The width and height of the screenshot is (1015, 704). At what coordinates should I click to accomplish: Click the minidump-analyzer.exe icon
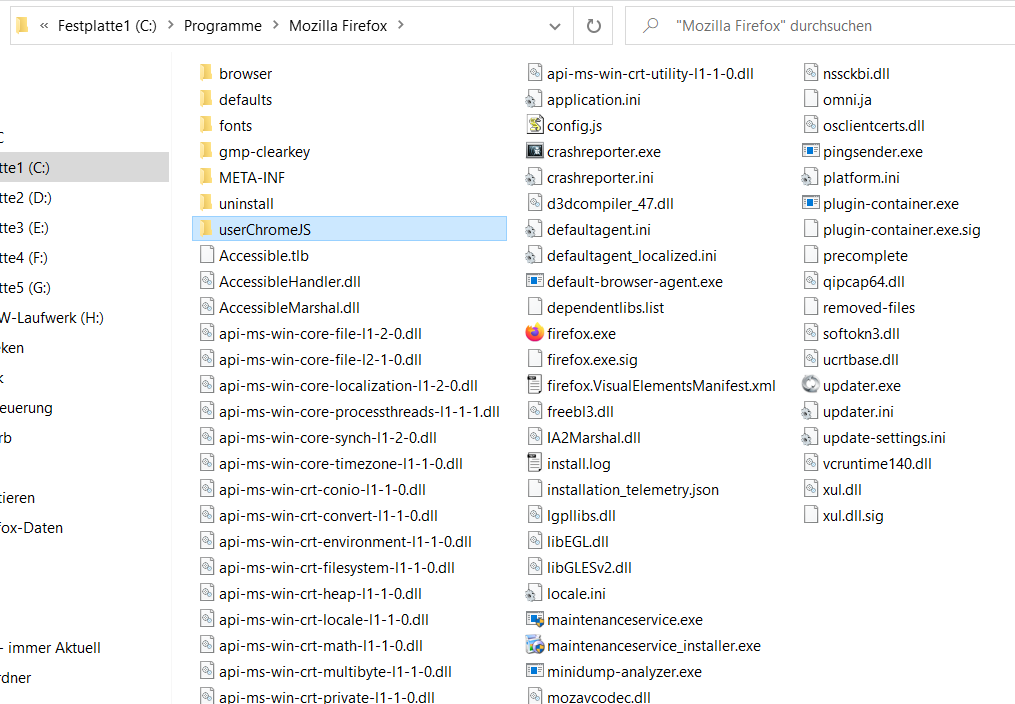(535, 671)
